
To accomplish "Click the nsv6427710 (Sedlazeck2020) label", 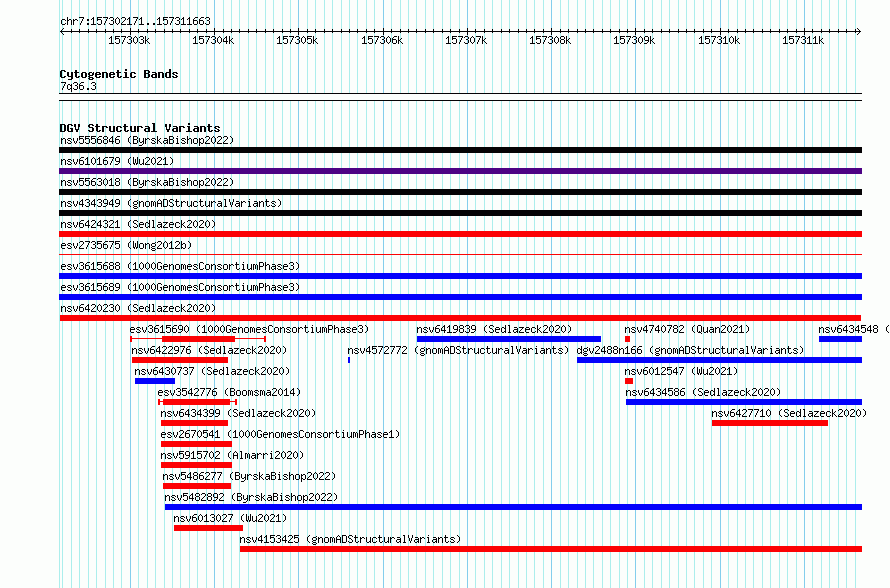I will coord(789,413).
